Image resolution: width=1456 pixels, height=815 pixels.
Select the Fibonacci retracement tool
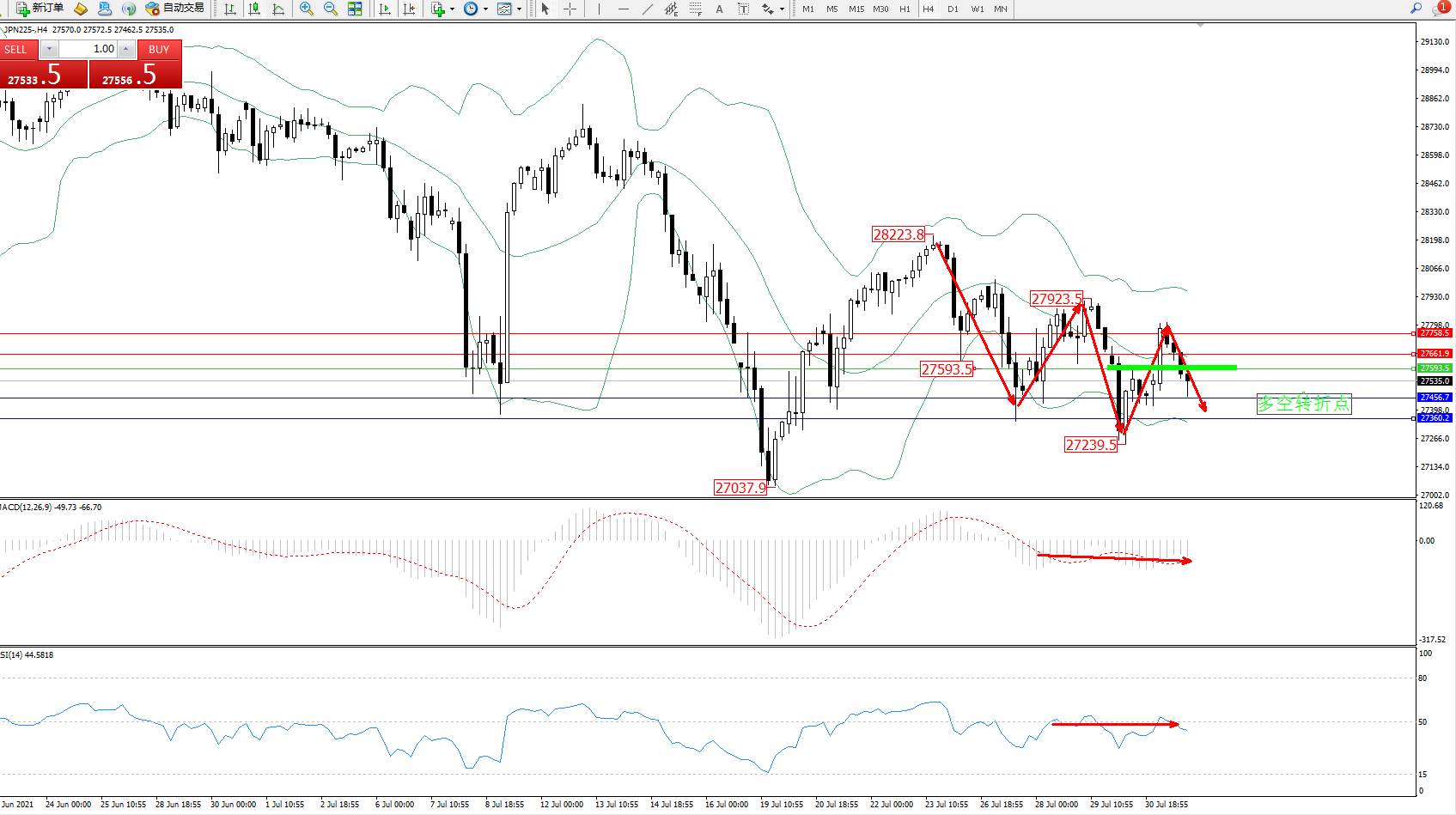(695, 9)
